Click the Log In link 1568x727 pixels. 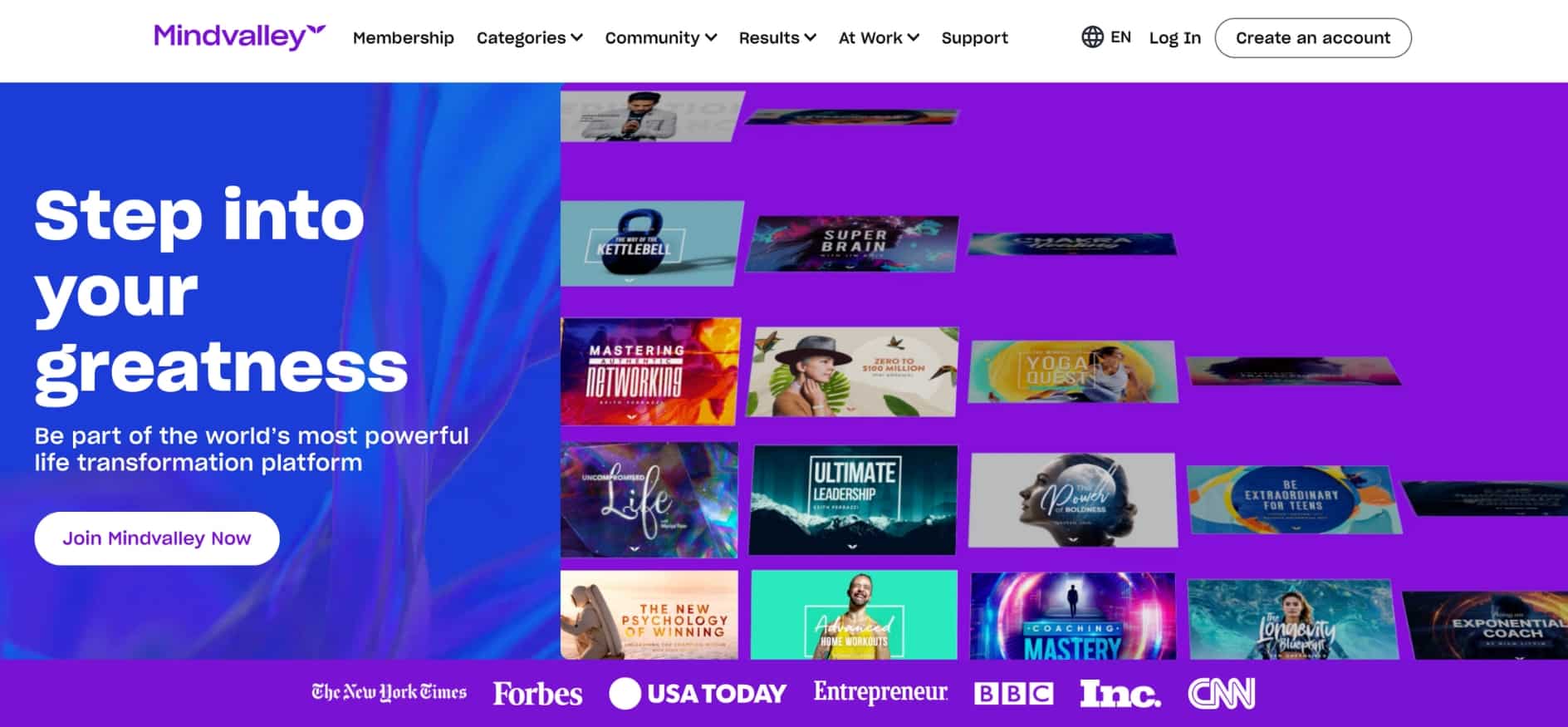[x=1174, y=38]
